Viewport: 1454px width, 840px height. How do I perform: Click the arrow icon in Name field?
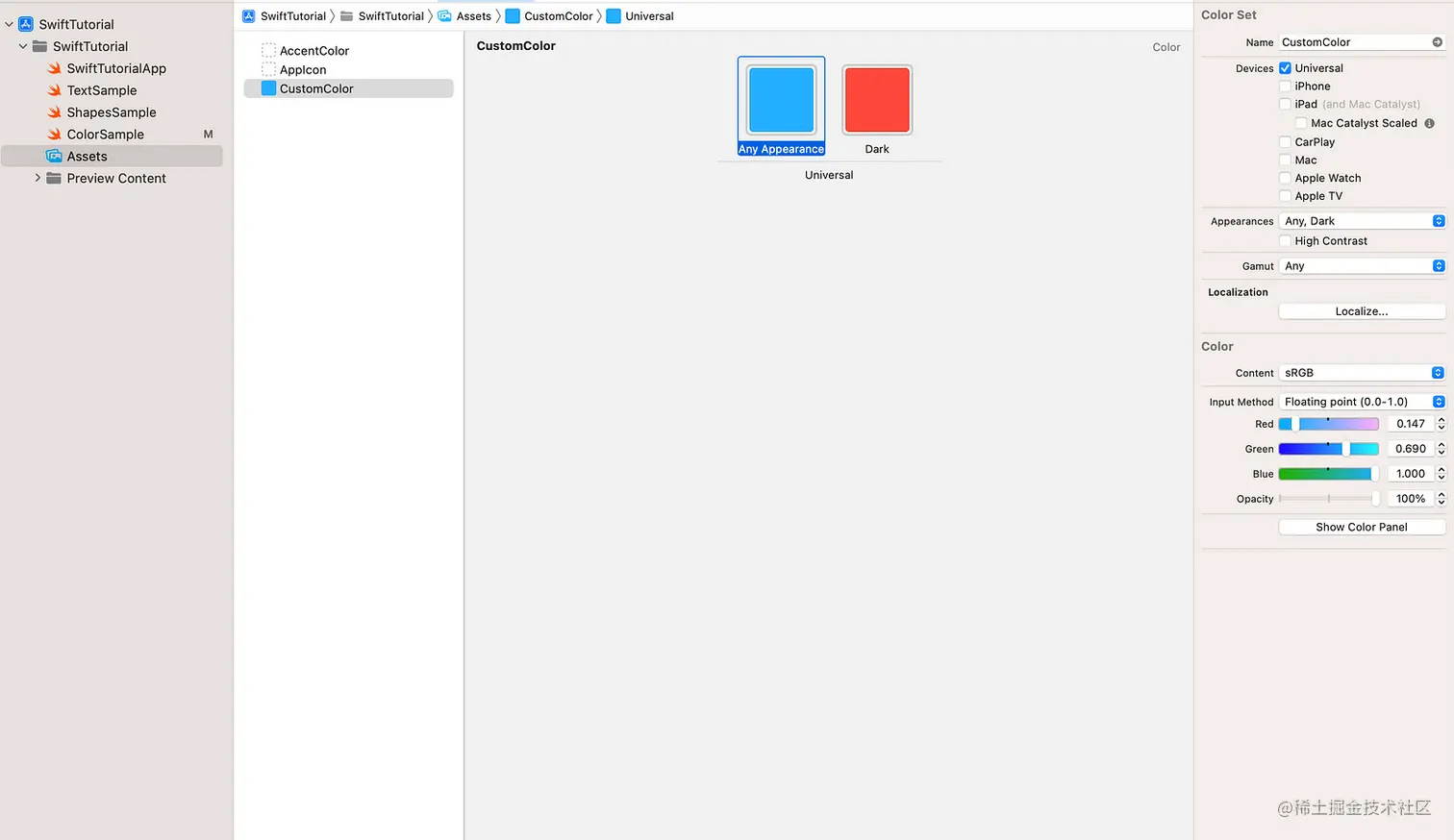(1437, 42)
